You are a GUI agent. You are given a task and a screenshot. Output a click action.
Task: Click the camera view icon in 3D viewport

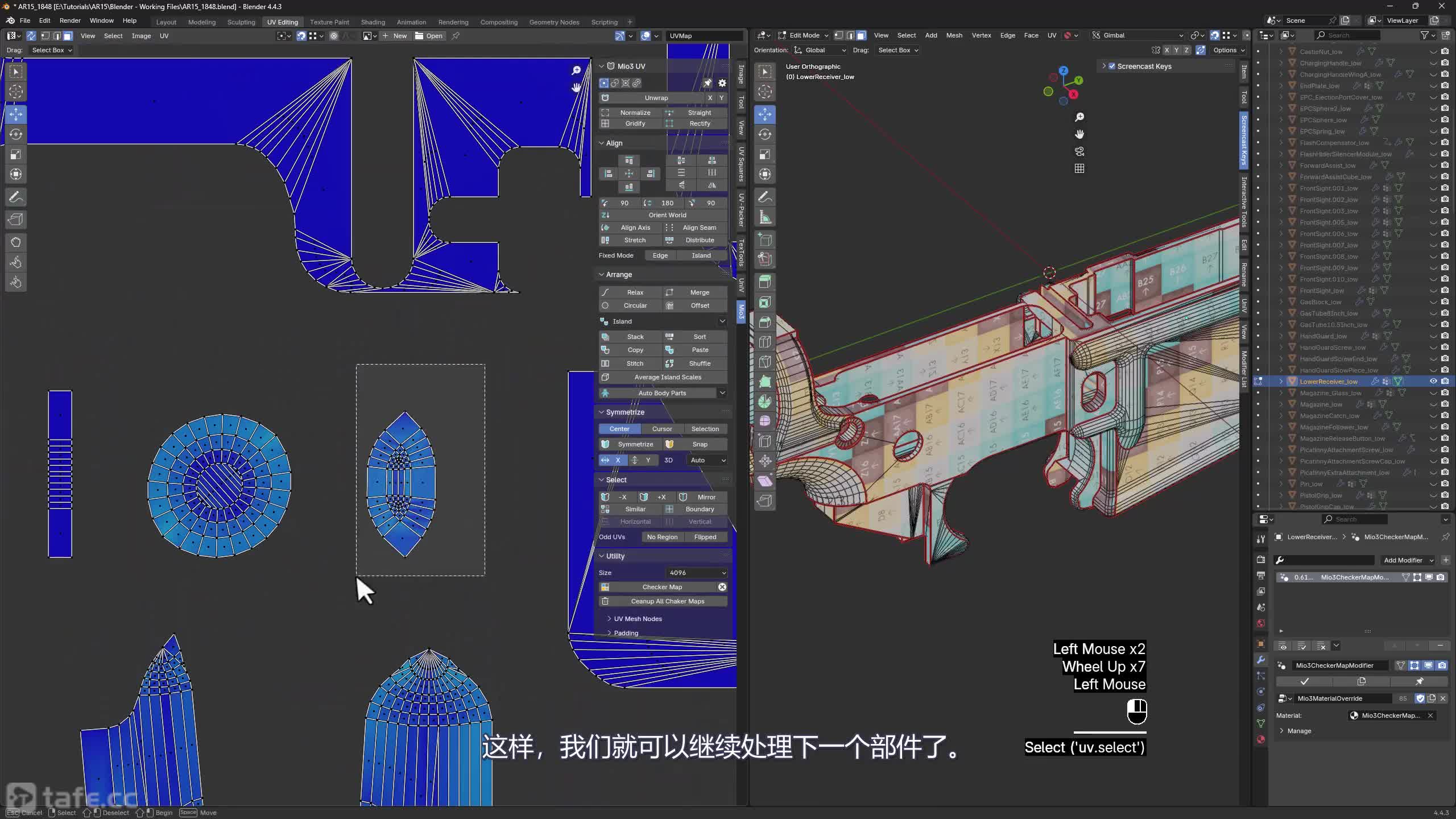tap(1079, 151)
